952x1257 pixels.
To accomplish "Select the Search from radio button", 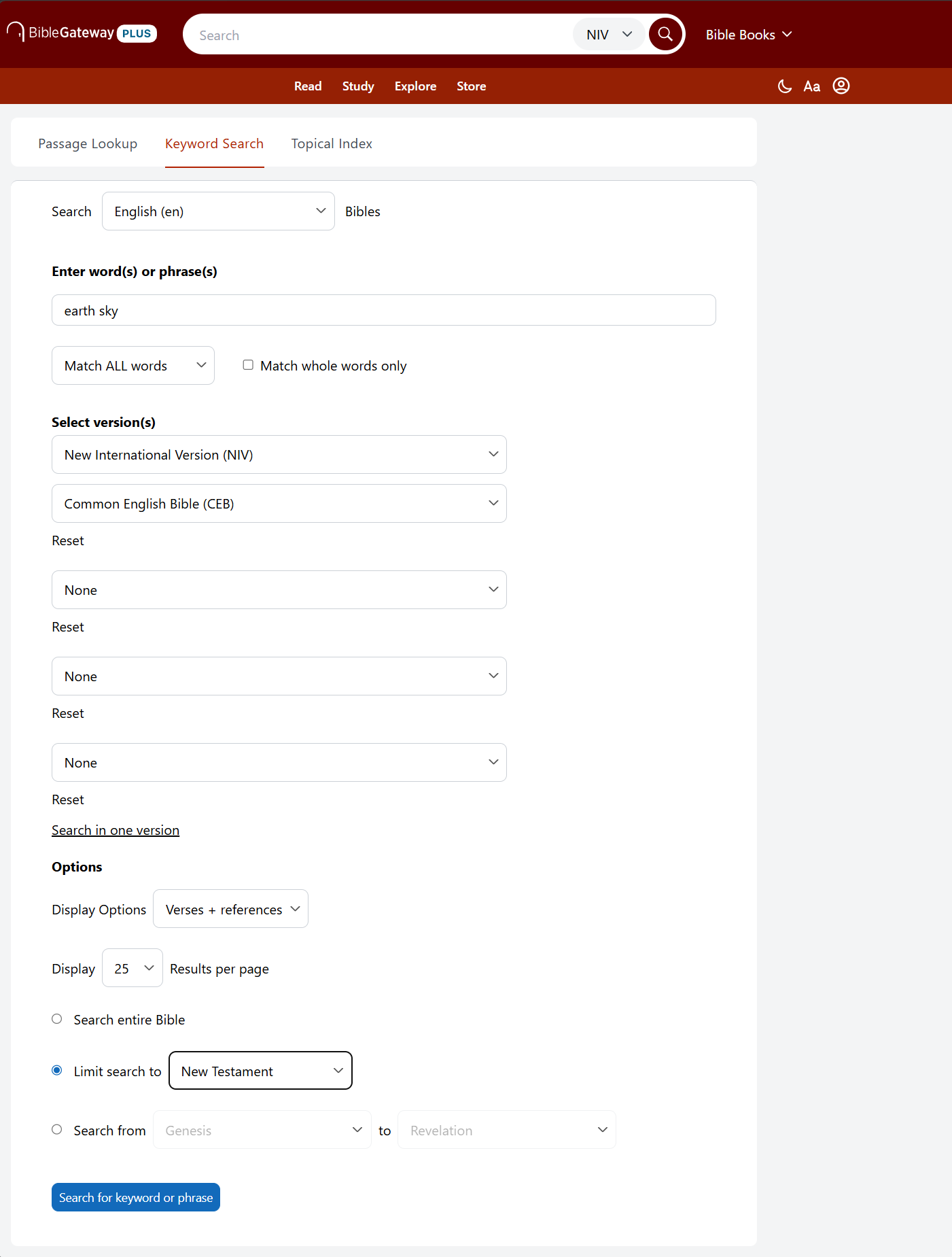I will point(57,1130).
